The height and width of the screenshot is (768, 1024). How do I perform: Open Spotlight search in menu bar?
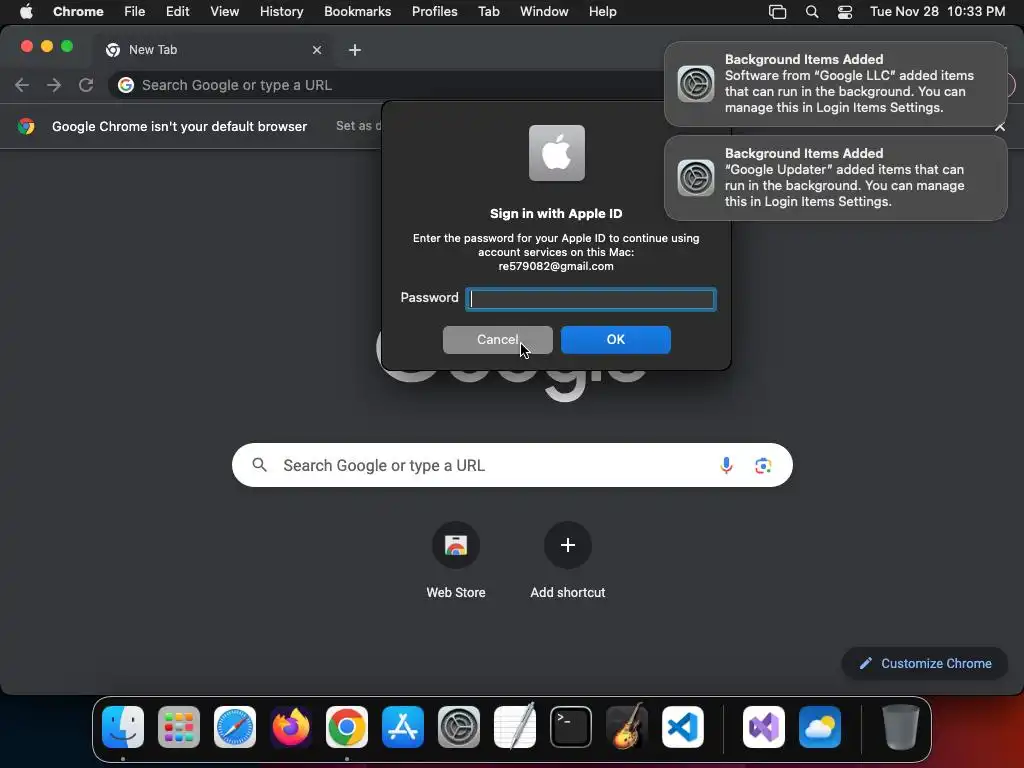pos(812,12)
